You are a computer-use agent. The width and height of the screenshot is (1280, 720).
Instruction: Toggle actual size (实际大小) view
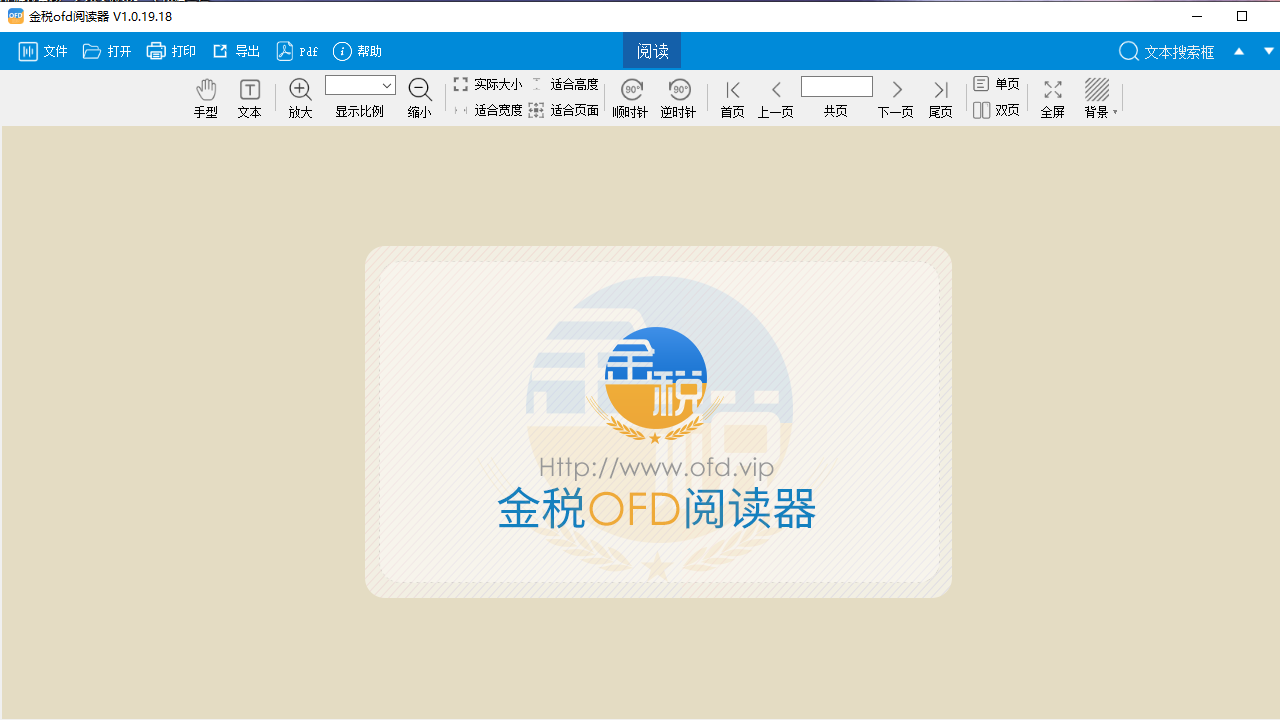(x=488, y=84)
